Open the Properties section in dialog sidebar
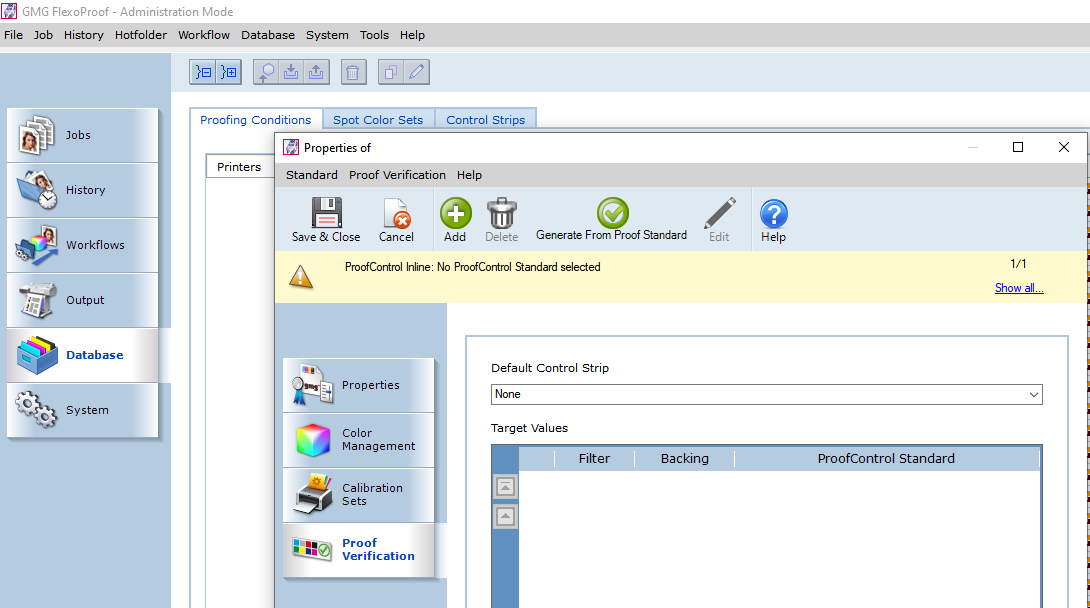Viewport: 1090px width, 608px height. point(359,385)
